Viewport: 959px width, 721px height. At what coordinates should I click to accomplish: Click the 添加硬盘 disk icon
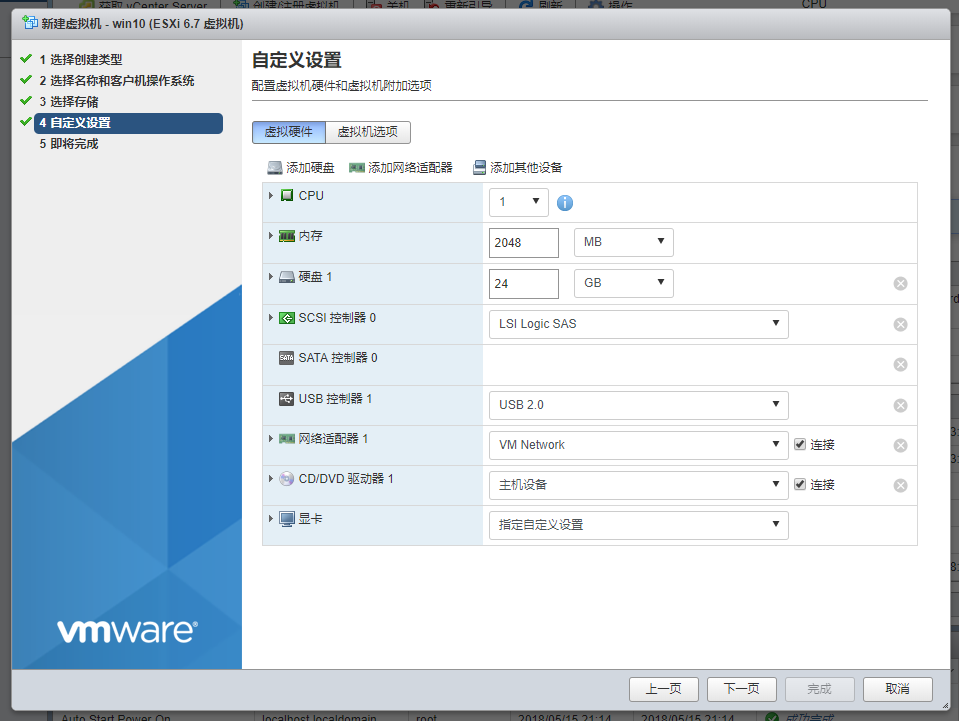click(x=275, y=168)
